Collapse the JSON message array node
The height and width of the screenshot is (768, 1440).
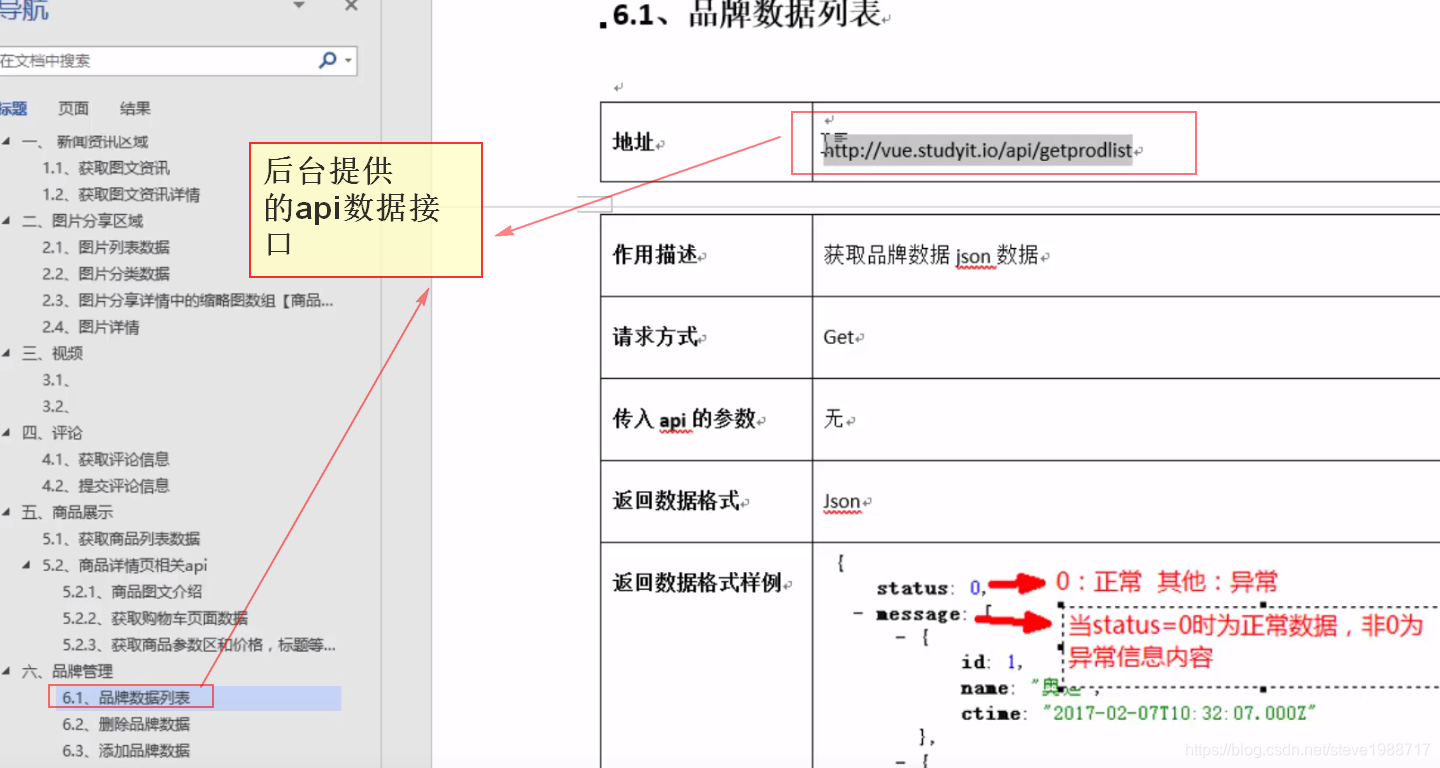pos(859,613)
